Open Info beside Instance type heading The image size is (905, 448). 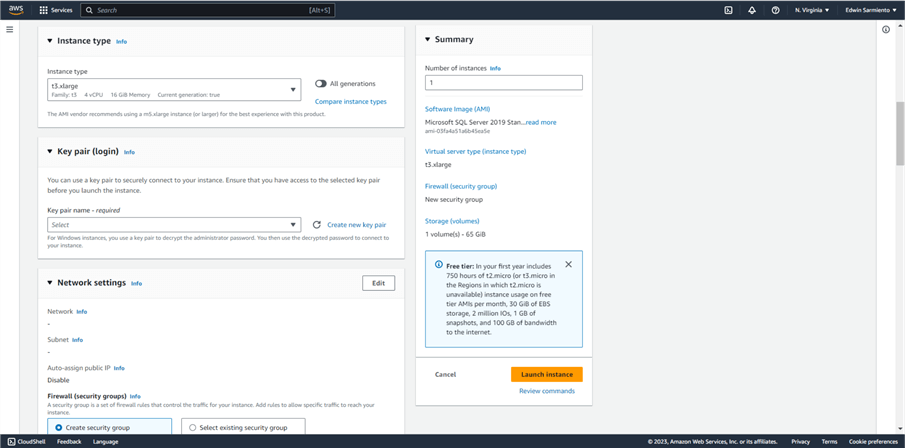(x=121, y=42)
